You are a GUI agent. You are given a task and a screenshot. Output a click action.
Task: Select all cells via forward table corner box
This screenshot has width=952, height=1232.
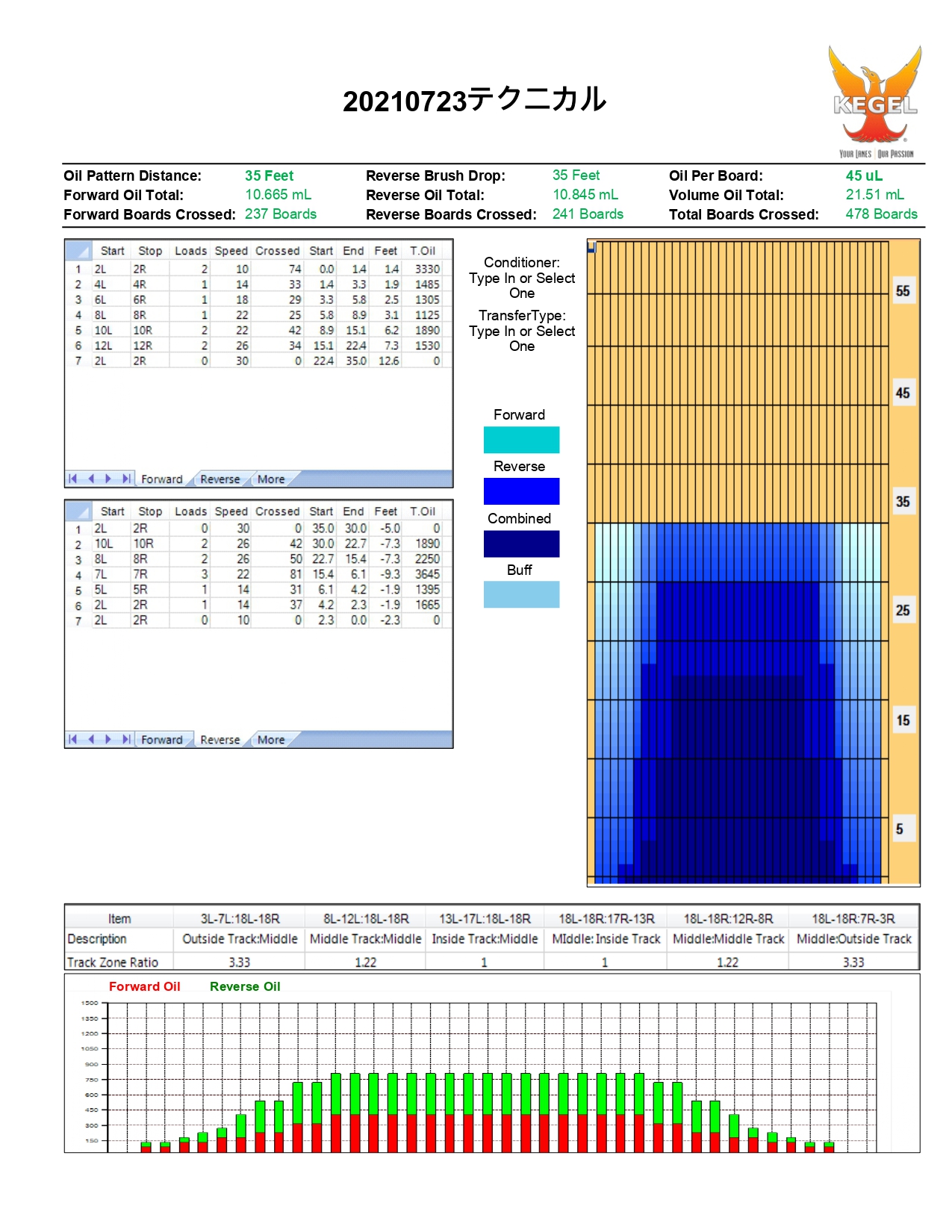pyautogui.click(x=78, y=251)
